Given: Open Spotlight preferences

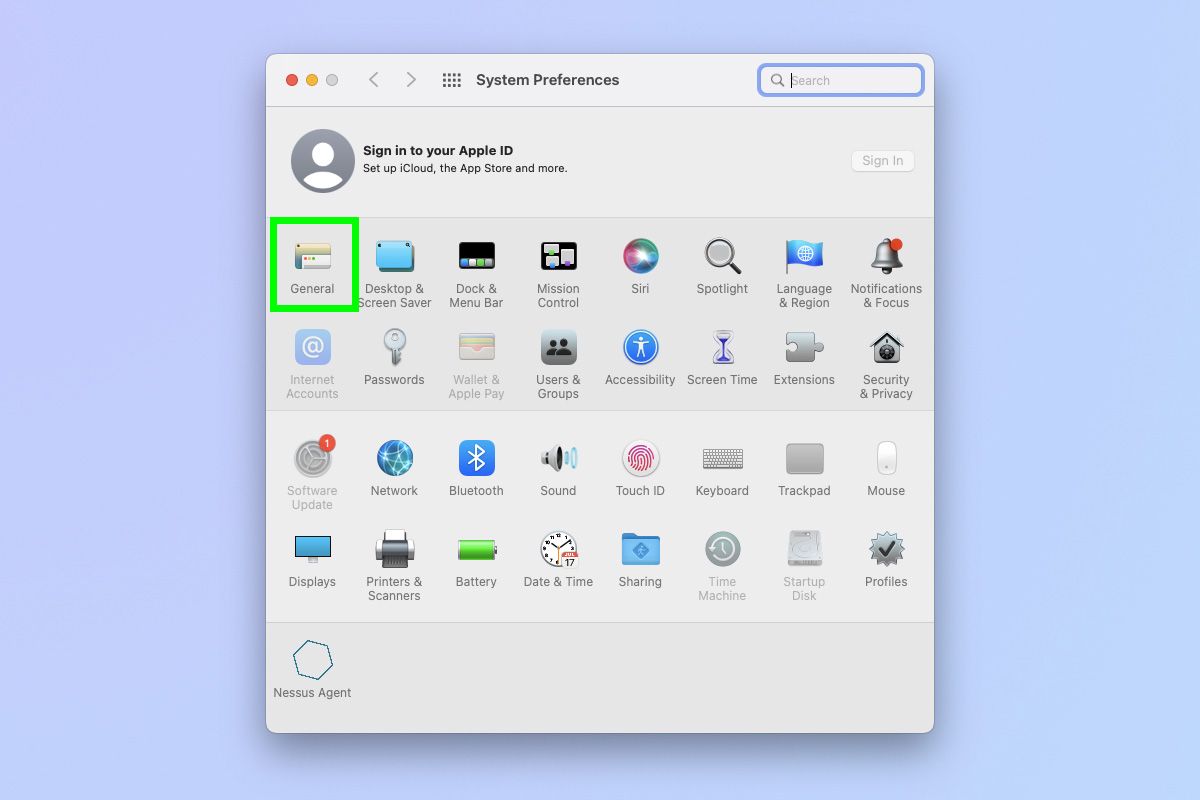Looking at the screenshot, I should click(x=722, y=258).
